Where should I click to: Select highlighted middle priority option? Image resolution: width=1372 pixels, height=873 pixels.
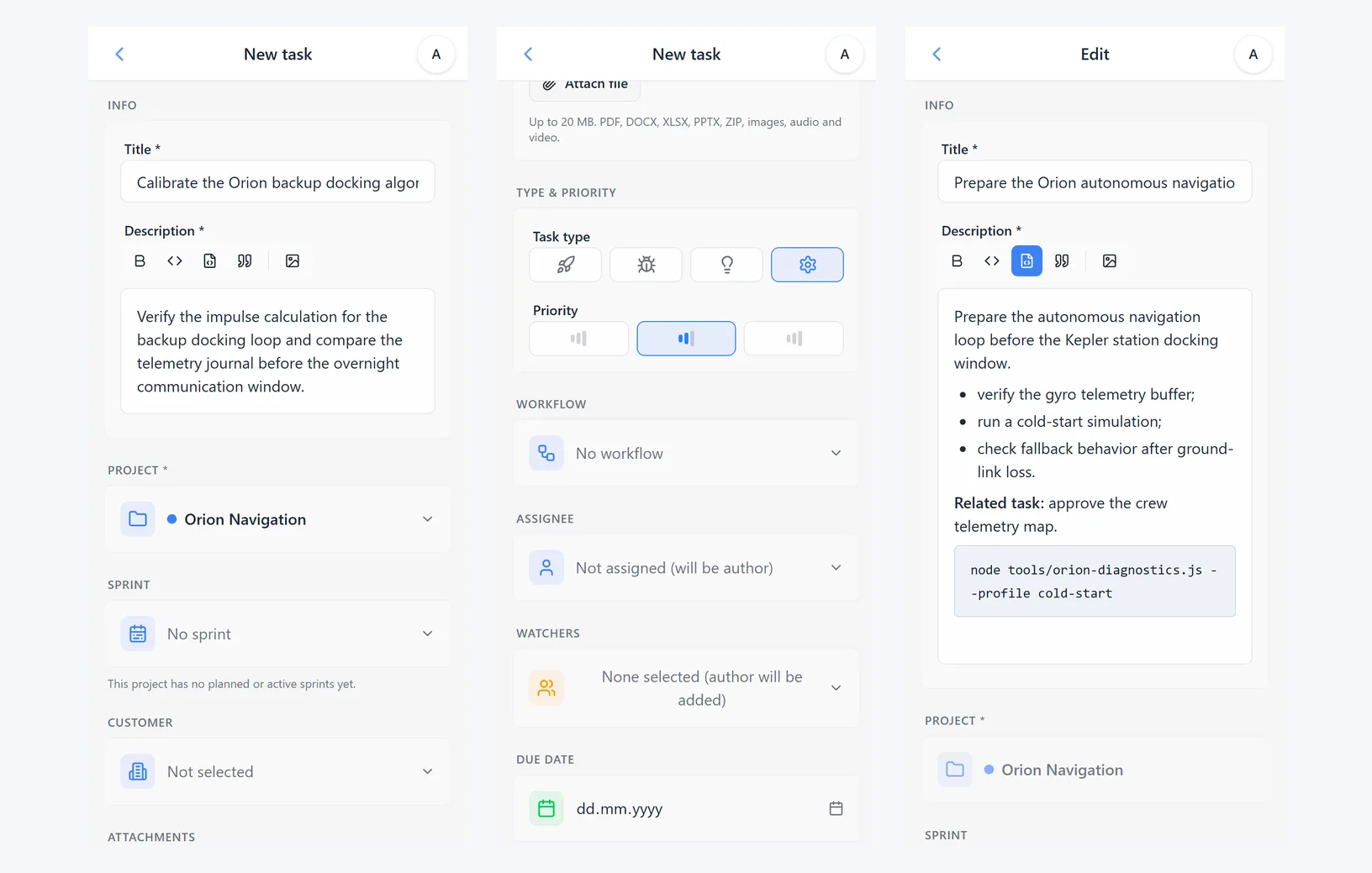click(x=686, y=339)
